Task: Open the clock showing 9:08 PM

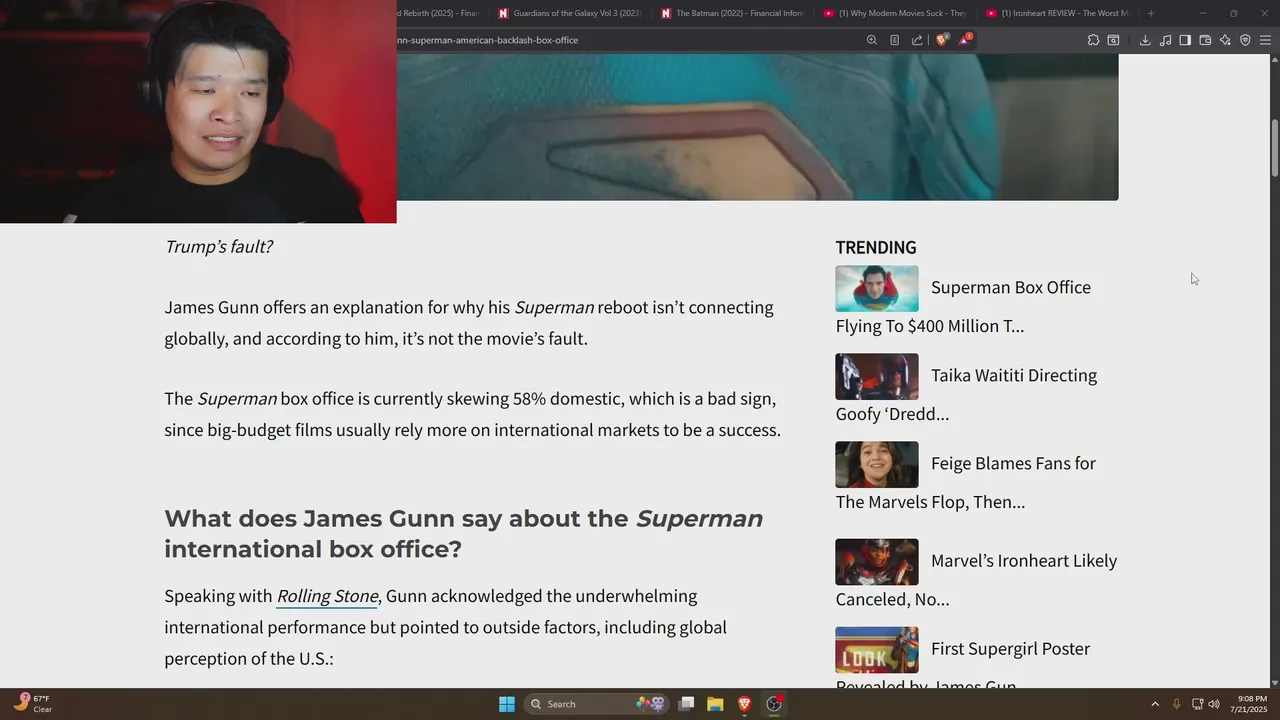Action: [x=1252, y=704]
